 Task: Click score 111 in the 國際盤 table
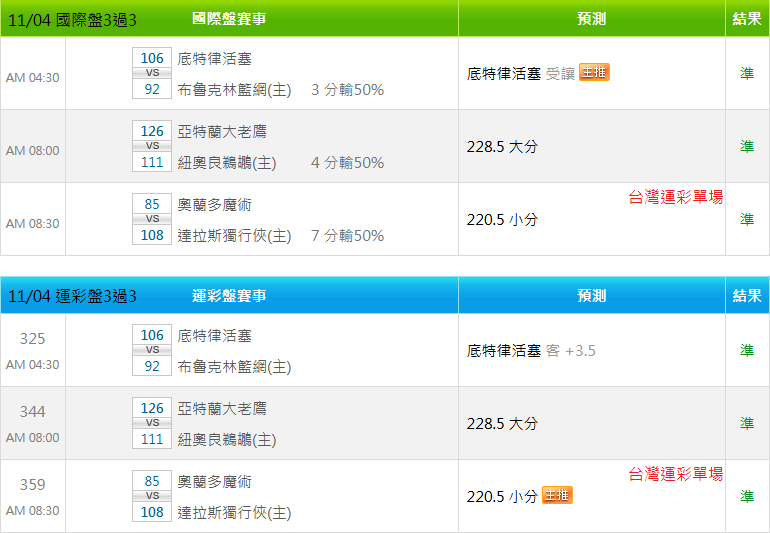pos(152,162)
